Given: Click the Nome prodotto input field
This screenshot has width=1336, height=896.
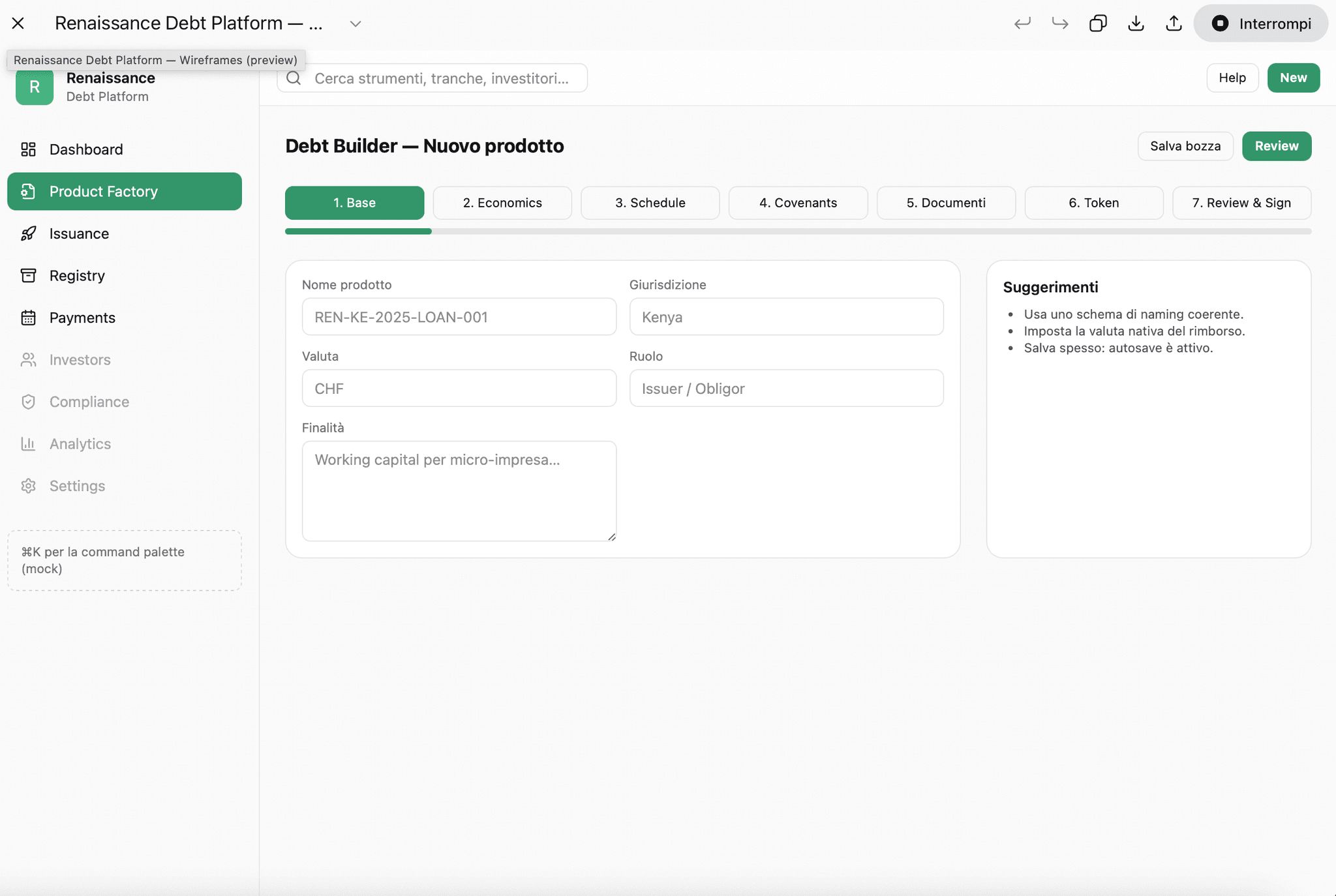Looking at the screenshot, I should point(459,317).
